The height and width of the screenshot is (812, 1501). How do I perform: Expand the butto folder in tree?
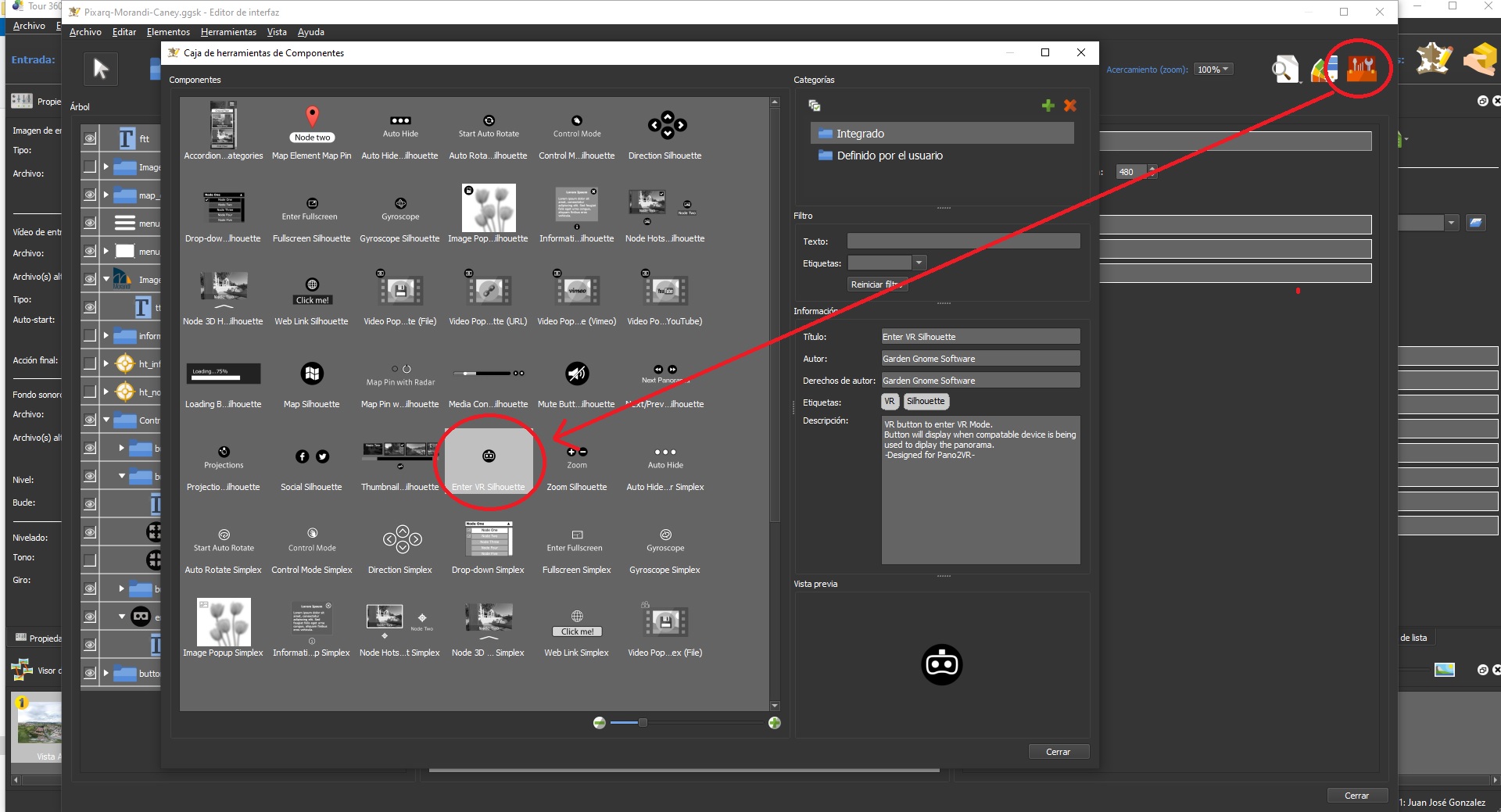[x=106, y=673]
